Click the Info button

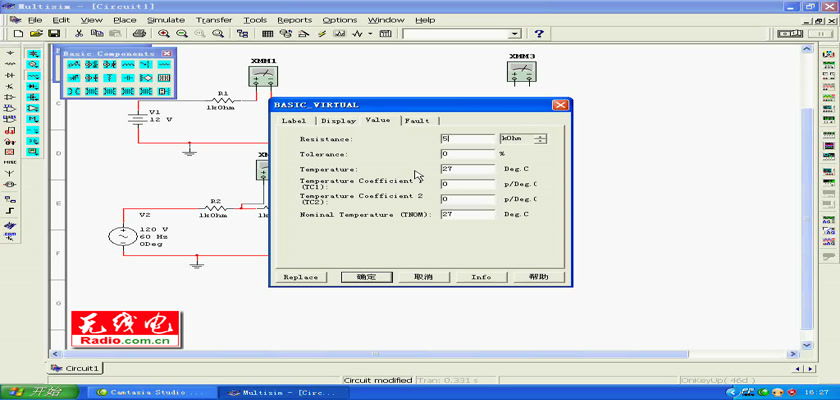481,277
